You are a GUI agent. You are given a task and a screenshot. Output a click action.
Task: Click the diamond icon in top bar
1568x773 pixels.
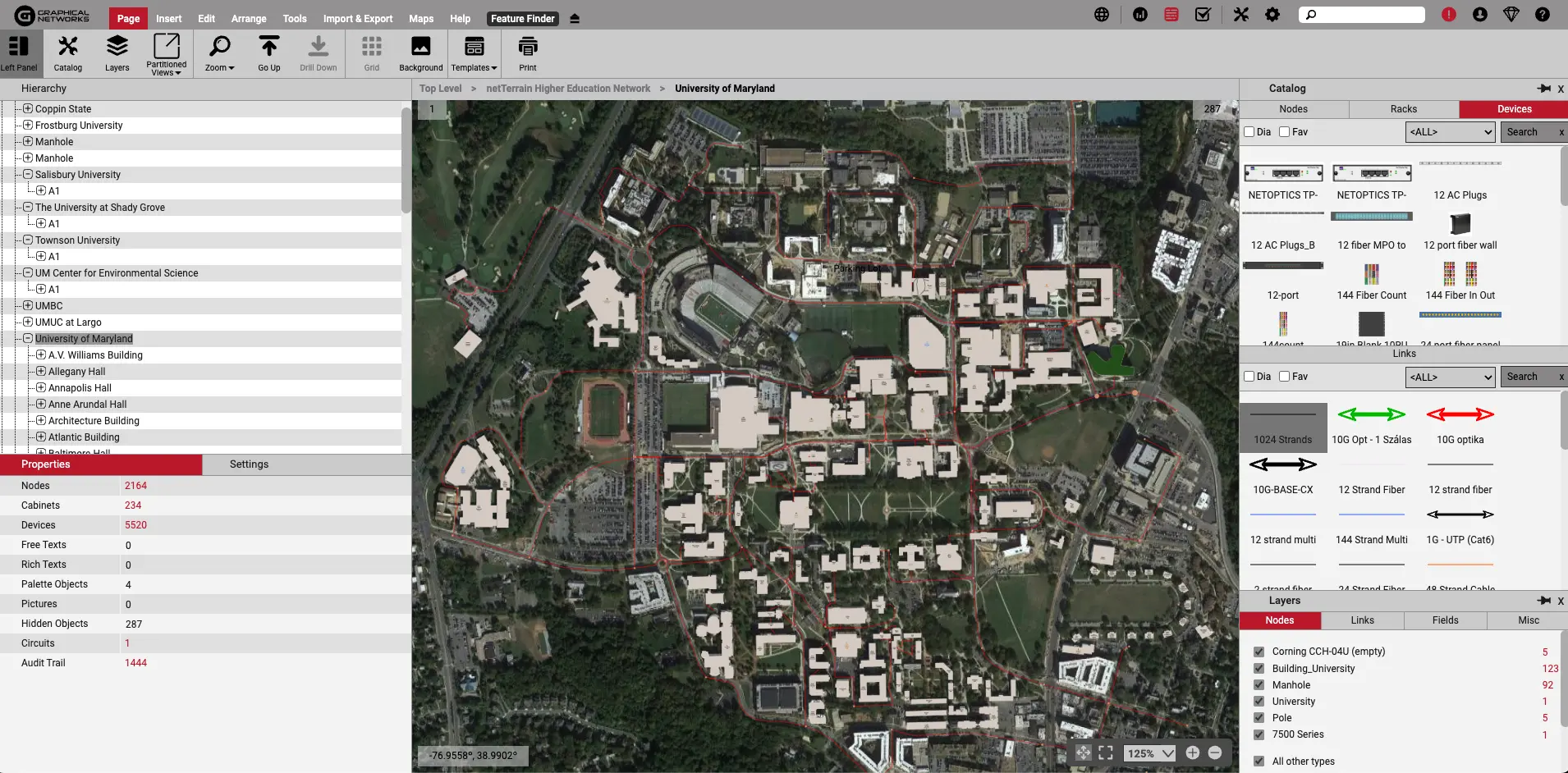click(1511, 15)
